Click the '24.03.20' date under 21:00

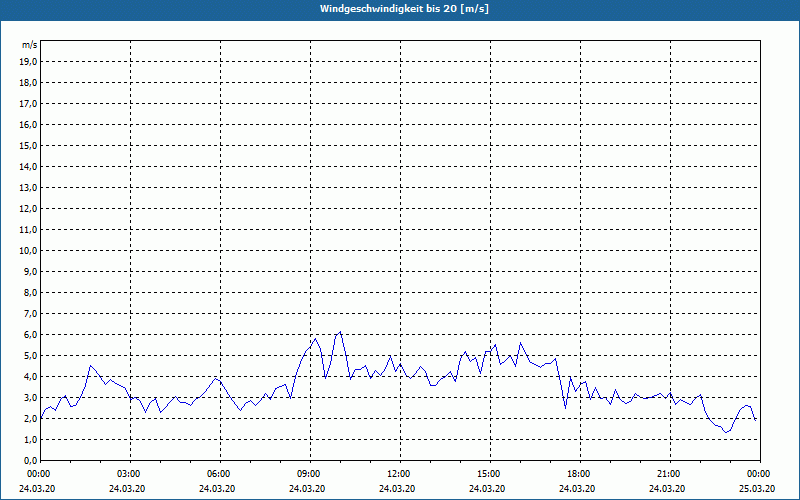[667, 489]
